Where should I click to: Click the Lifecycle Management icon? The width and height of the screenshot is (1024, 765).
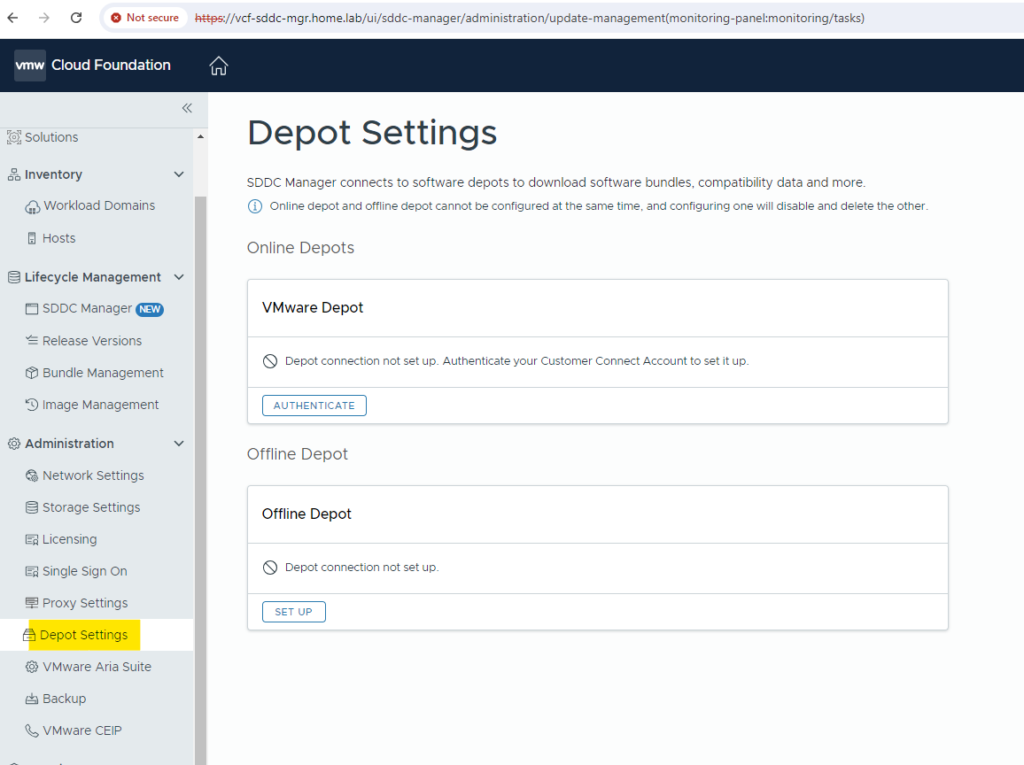click(x=14, y=277)
